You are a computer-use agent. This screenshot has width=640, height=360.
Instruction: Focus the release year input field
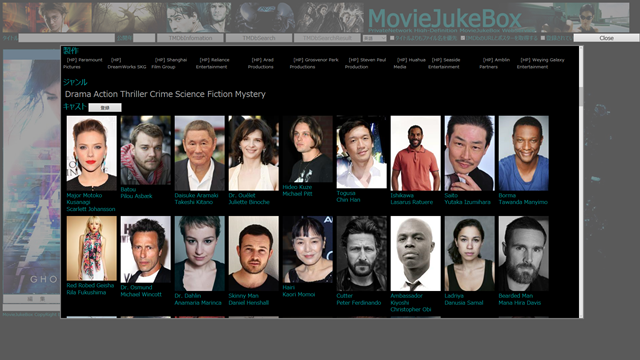click(144, 38)
